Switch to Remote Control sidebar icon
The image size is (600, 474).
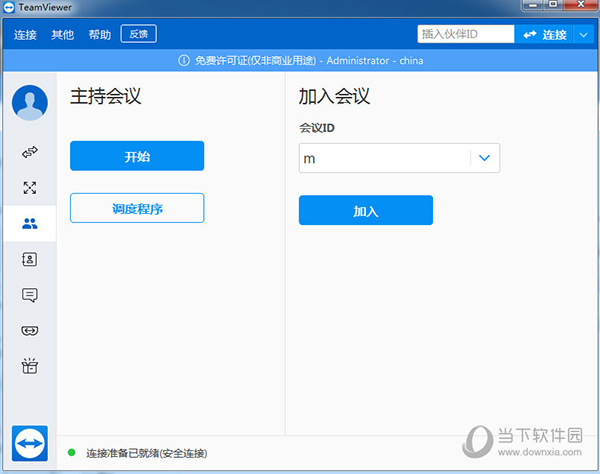click(x=30, y=152)
